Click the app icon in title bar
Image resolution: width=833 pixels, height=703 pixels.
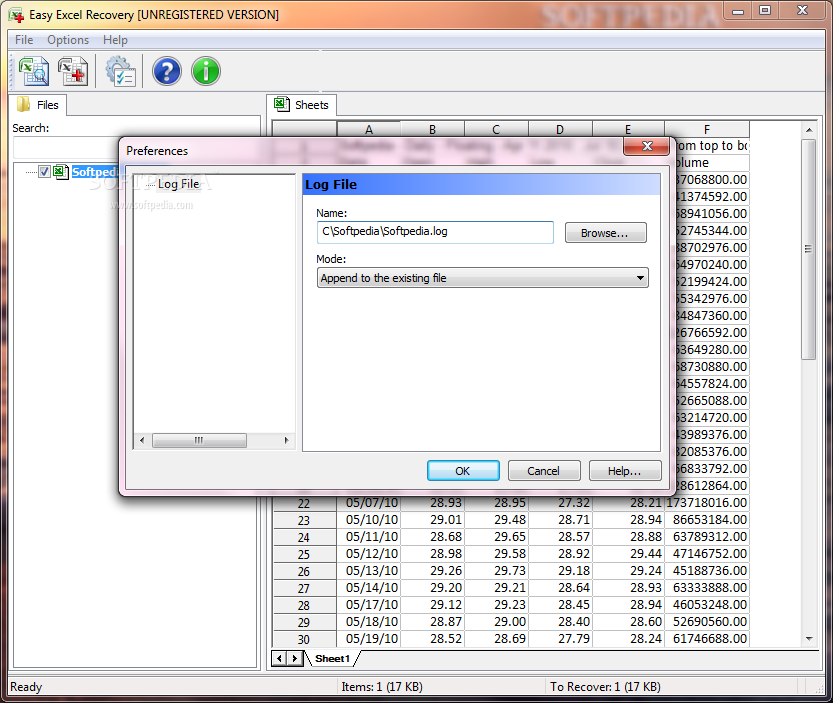tap(16, 15)
